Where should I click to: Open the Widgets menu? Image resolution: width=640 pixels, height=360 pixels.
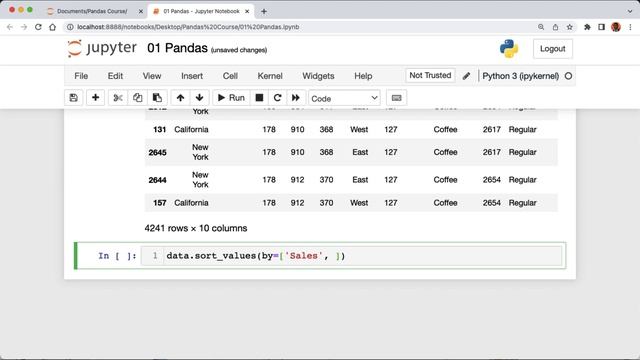click(318, 76)
